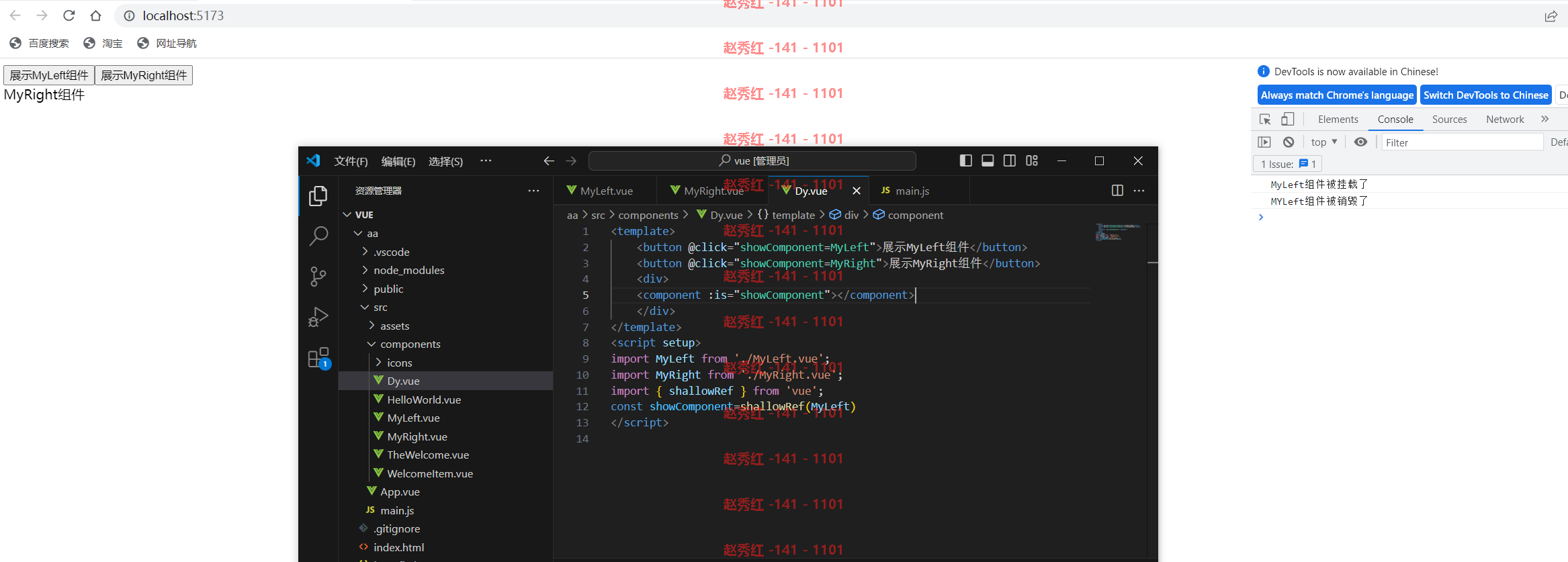The image size is (1568, 562).
Task: Collapse the VUE root folder
Action: tap(347, 215)
